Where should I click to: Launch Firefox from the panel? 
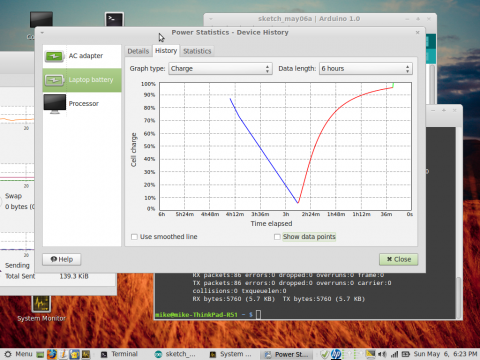52,354
